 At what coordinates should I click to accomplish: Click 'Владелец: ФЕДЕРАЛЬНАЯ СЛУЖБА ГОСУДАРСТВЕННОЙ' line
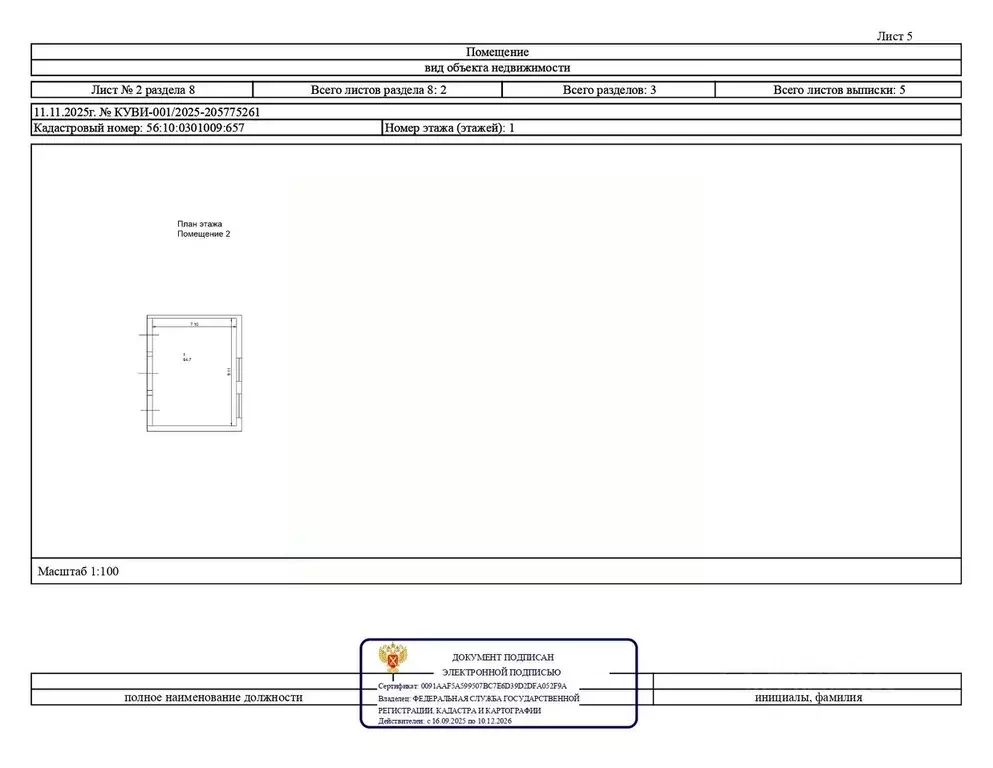point(479,698)
